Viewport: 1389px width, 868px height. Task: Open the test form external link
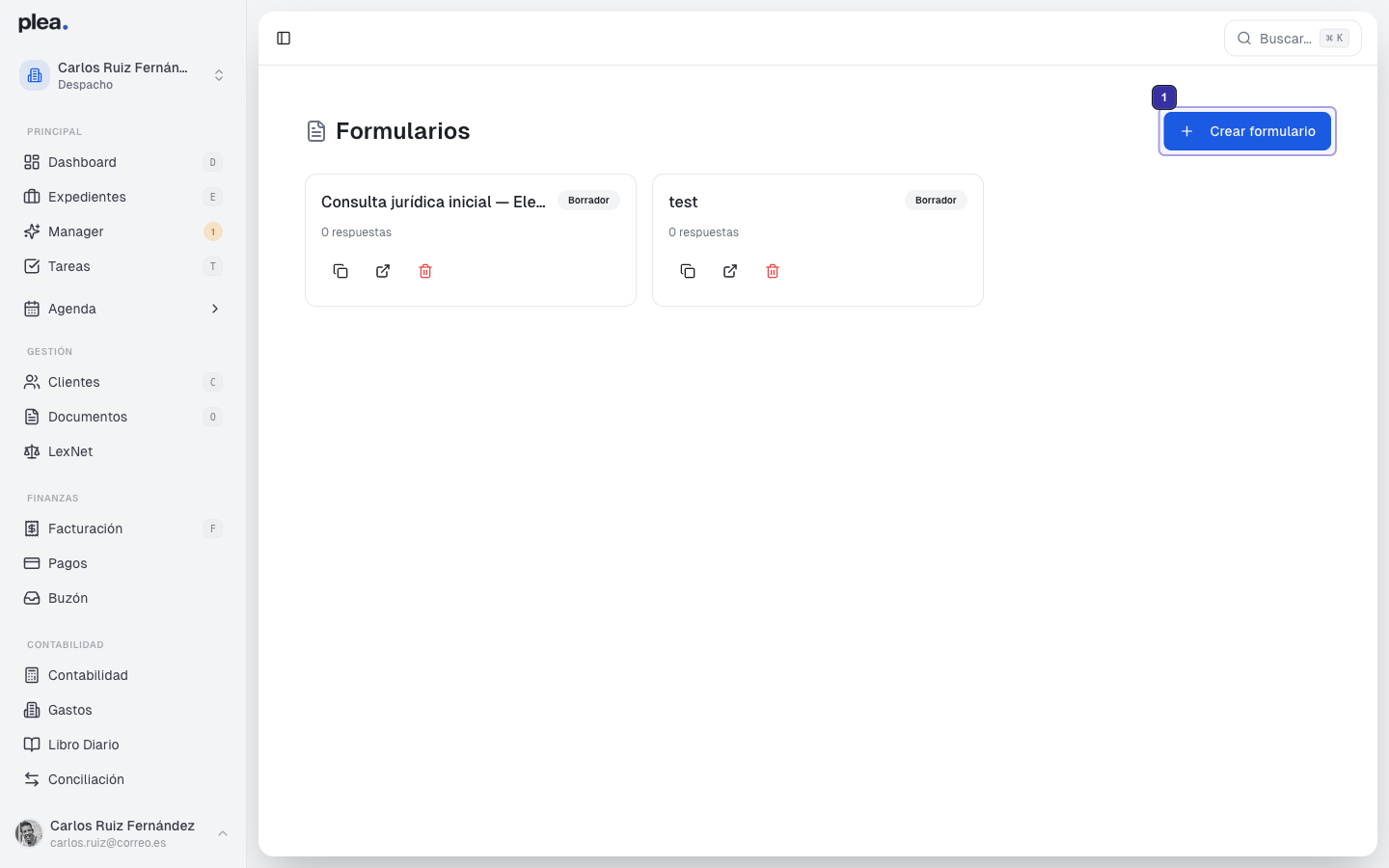tap(730, 271)
